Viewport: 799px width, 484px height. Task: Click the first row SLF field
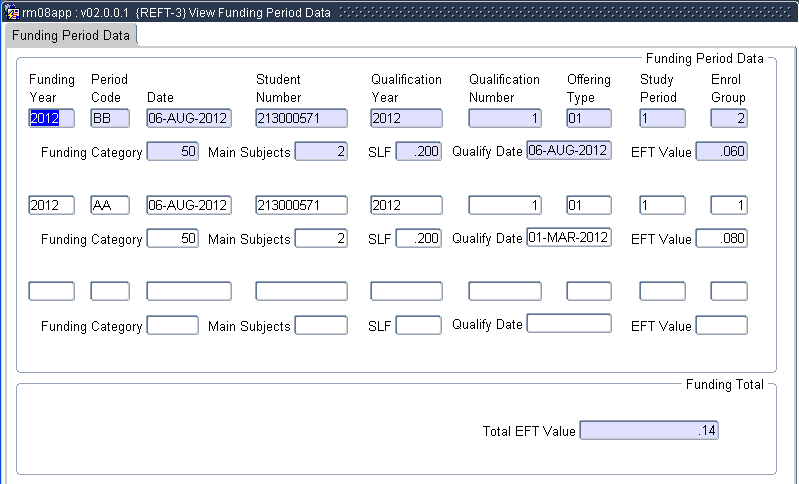tap(418, 152)
